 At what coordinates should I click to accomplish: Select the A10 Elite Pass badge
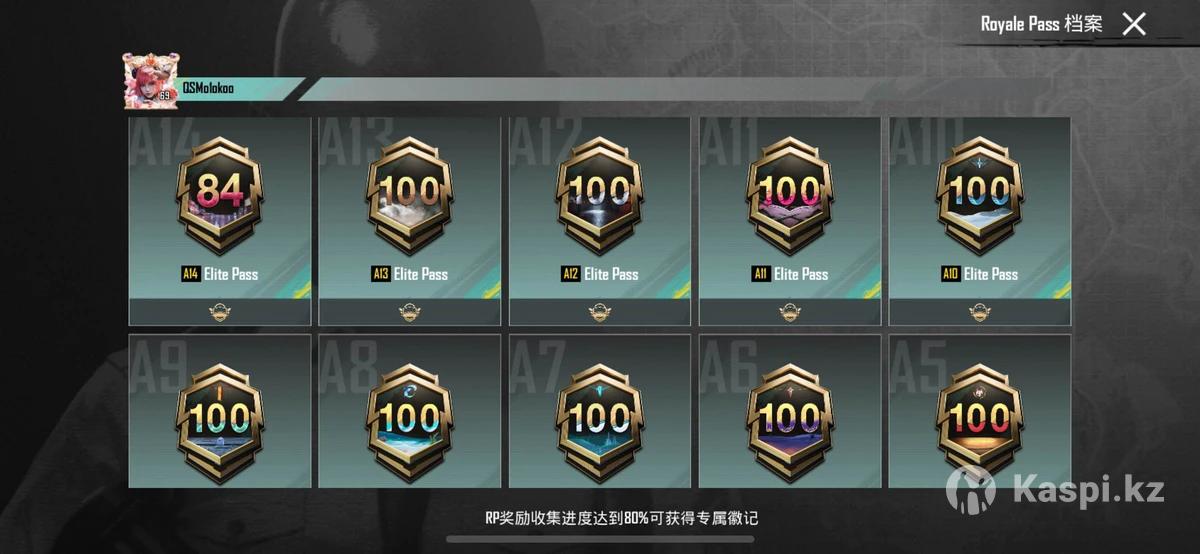pos(980,198)
